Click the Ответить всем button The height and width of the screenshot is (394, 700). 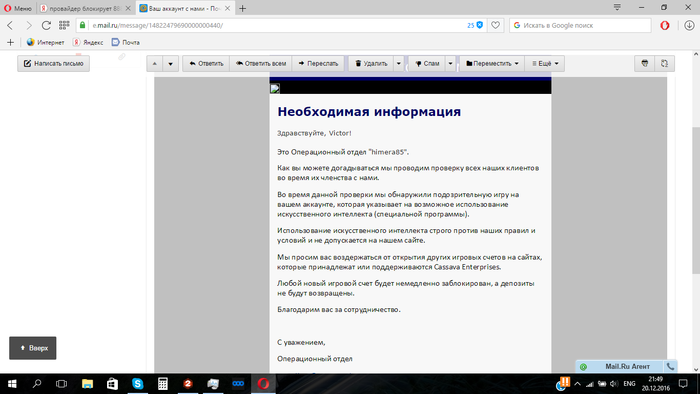click(x=261, y=63)
